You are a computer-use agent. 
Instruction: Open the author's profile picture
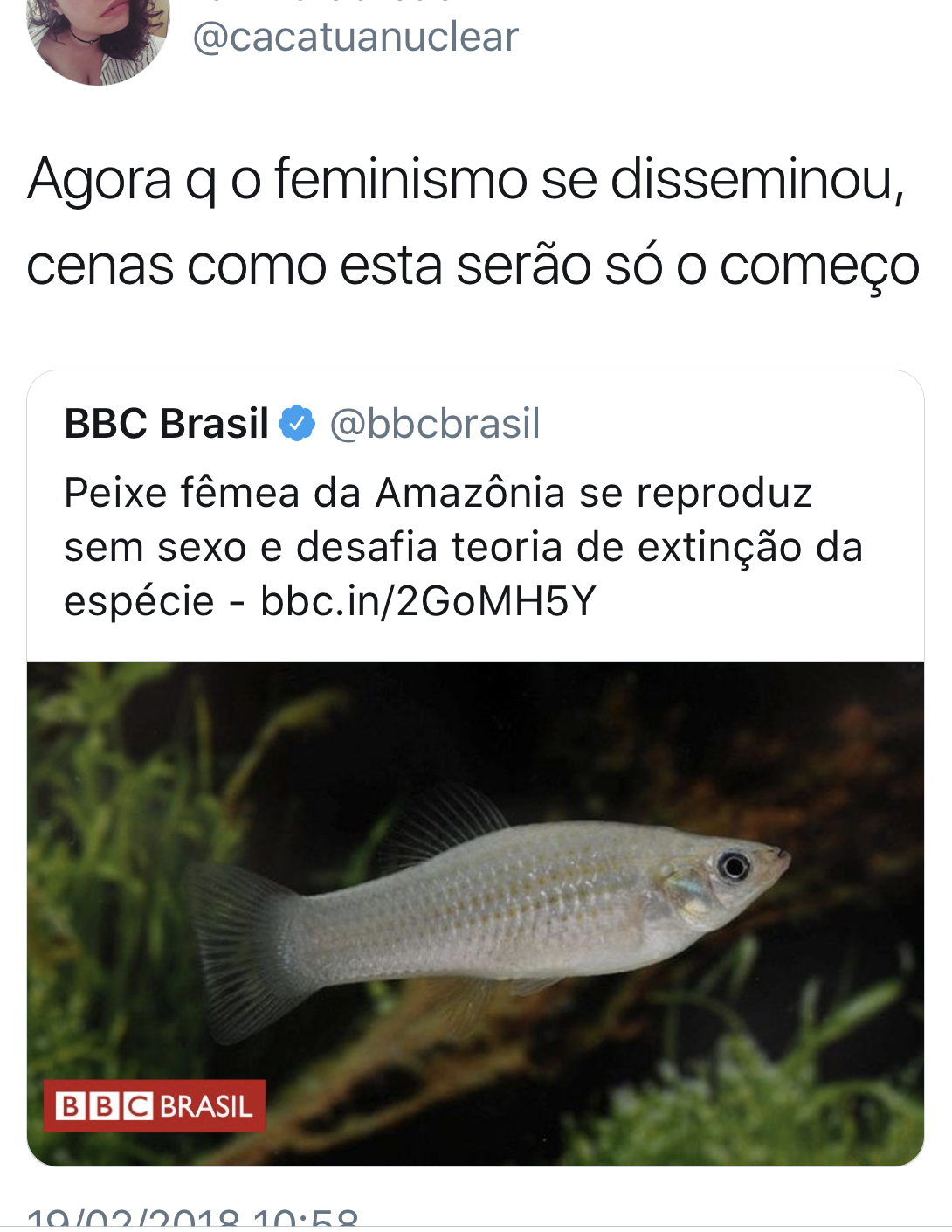pyautogui.click(x=98, y=35)
